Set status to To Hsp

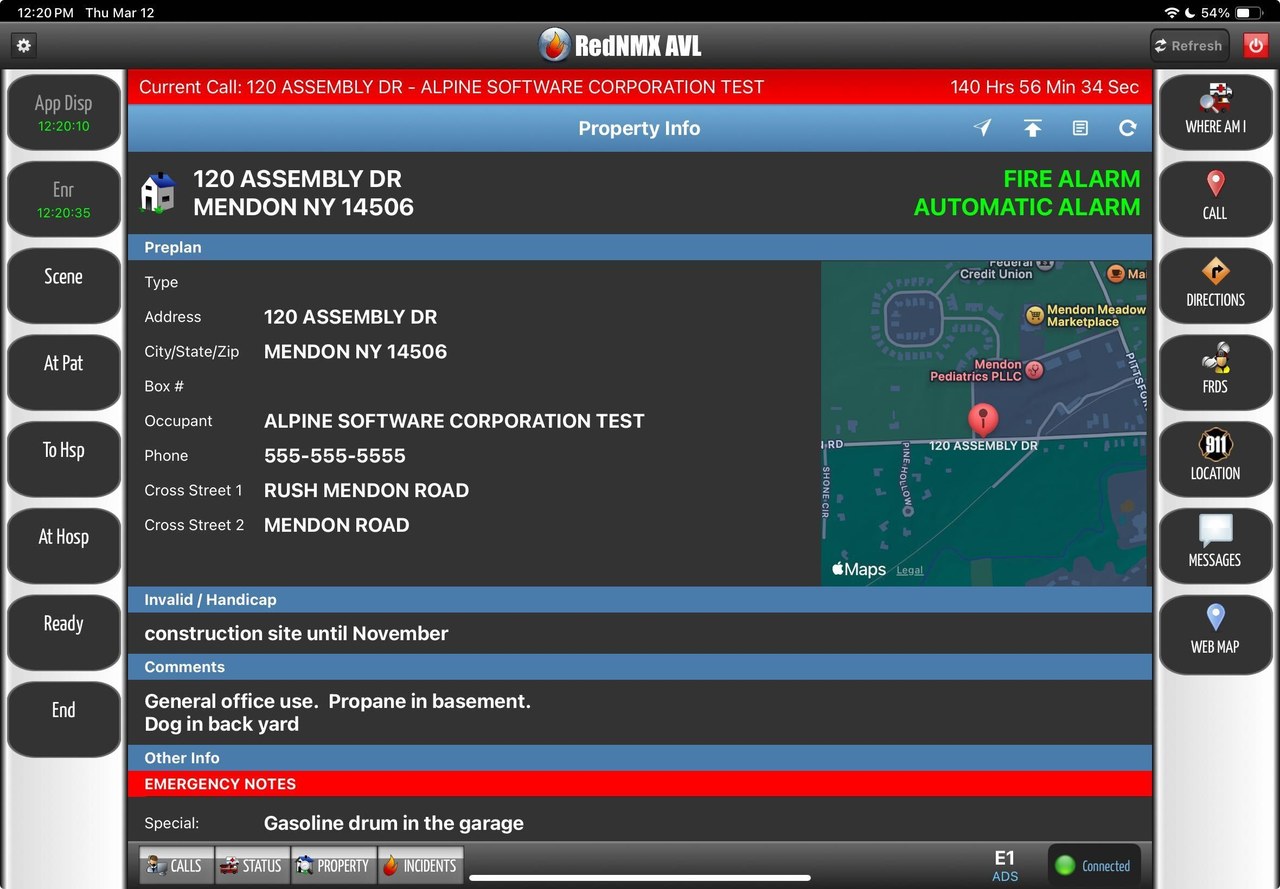[63, 459]
